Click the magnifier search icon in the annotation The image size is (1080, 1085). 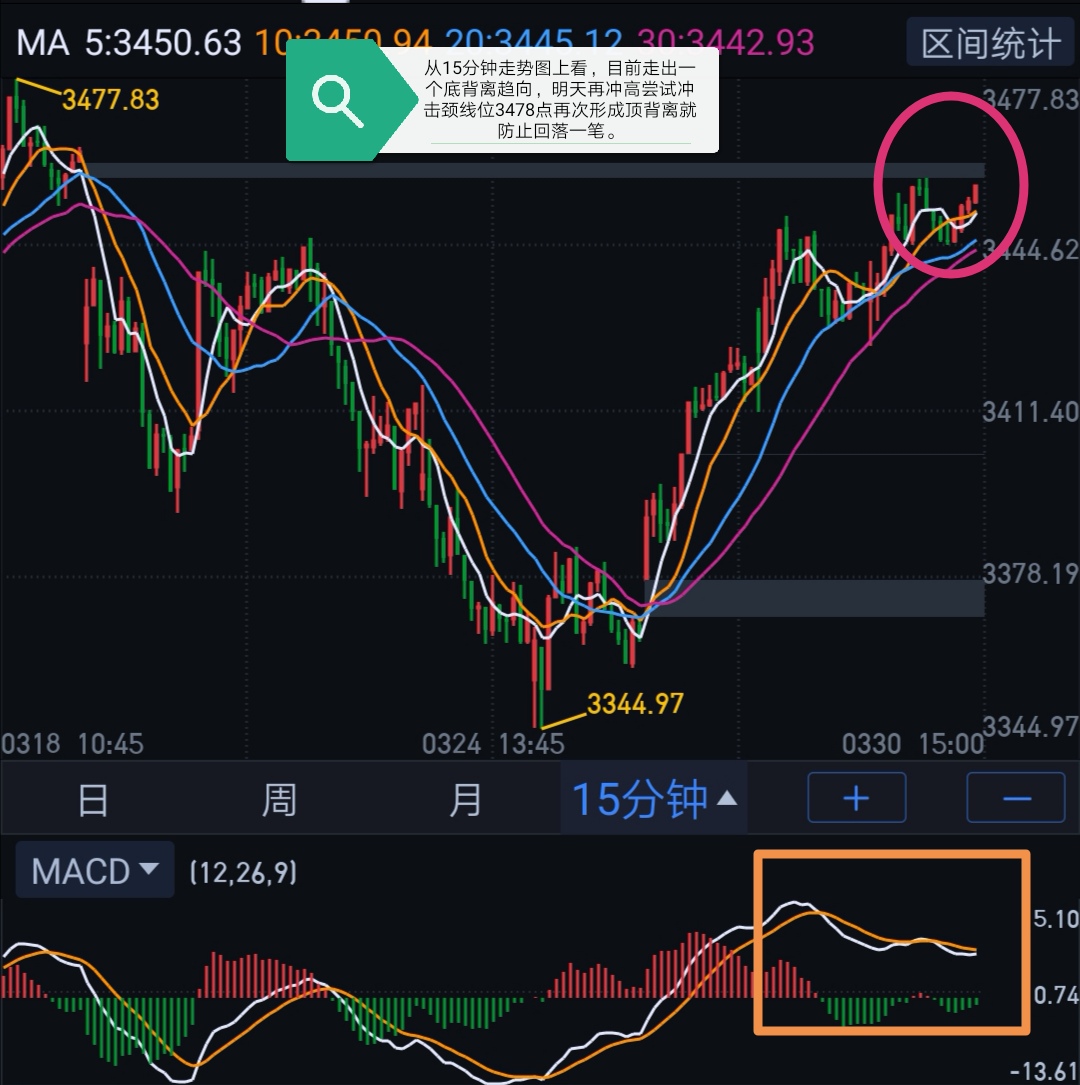coord(337,102)
